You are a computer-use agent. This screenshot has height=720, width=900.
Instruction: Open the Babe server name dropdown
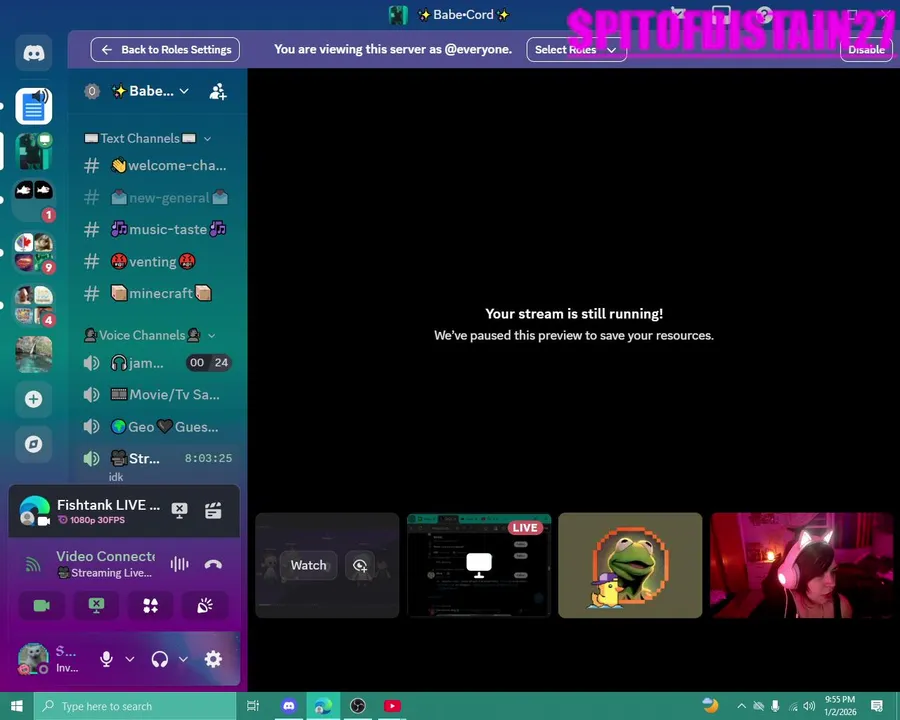click(150, 91)
